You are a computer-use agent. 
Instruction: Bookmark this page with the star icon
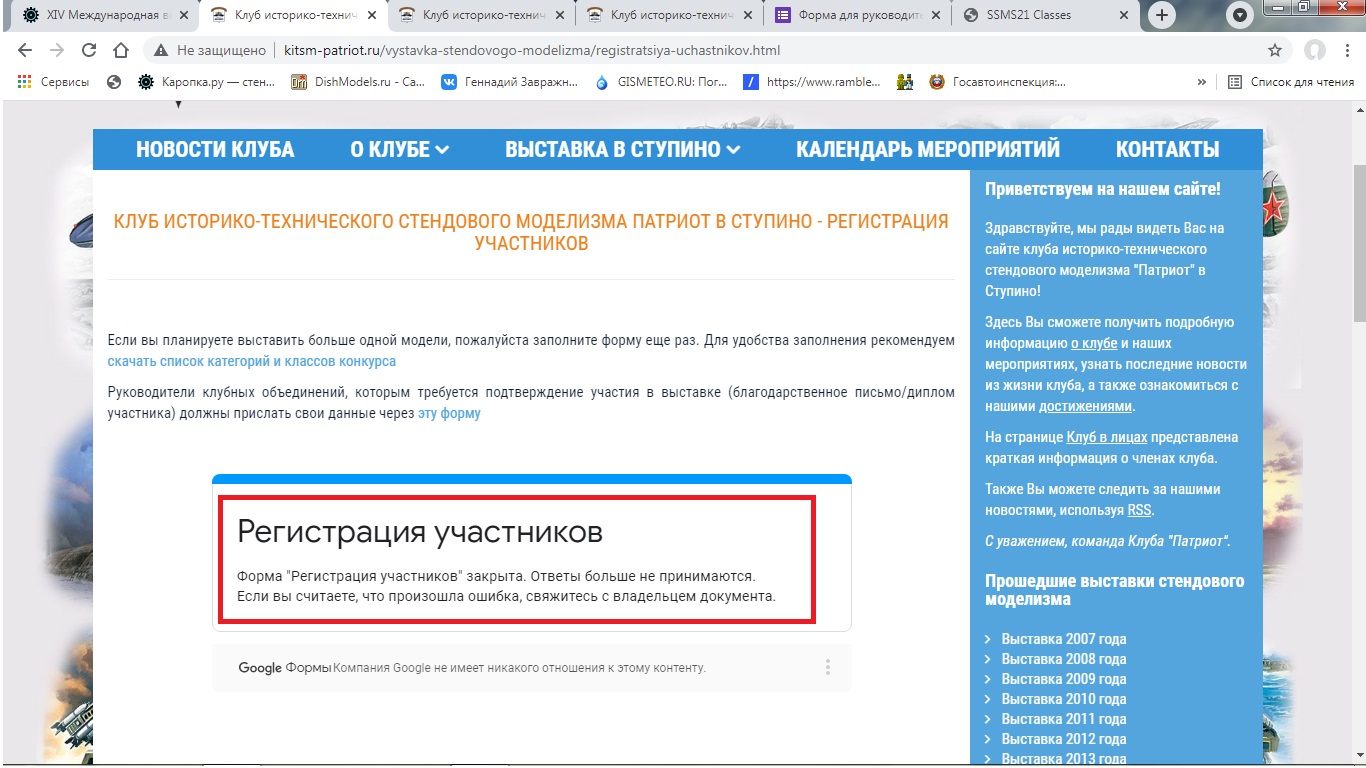[x=1275, y=50]
